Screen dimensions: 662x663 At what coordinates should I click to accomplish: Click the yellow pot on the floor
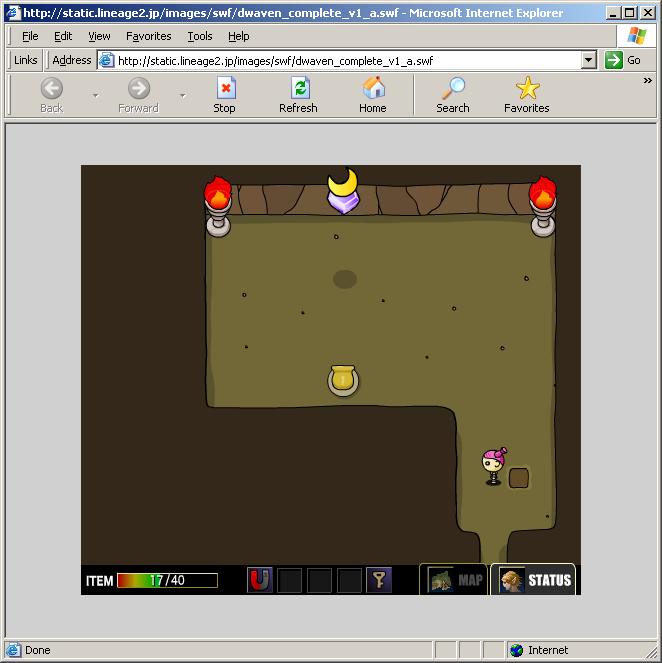coord(343,381)
